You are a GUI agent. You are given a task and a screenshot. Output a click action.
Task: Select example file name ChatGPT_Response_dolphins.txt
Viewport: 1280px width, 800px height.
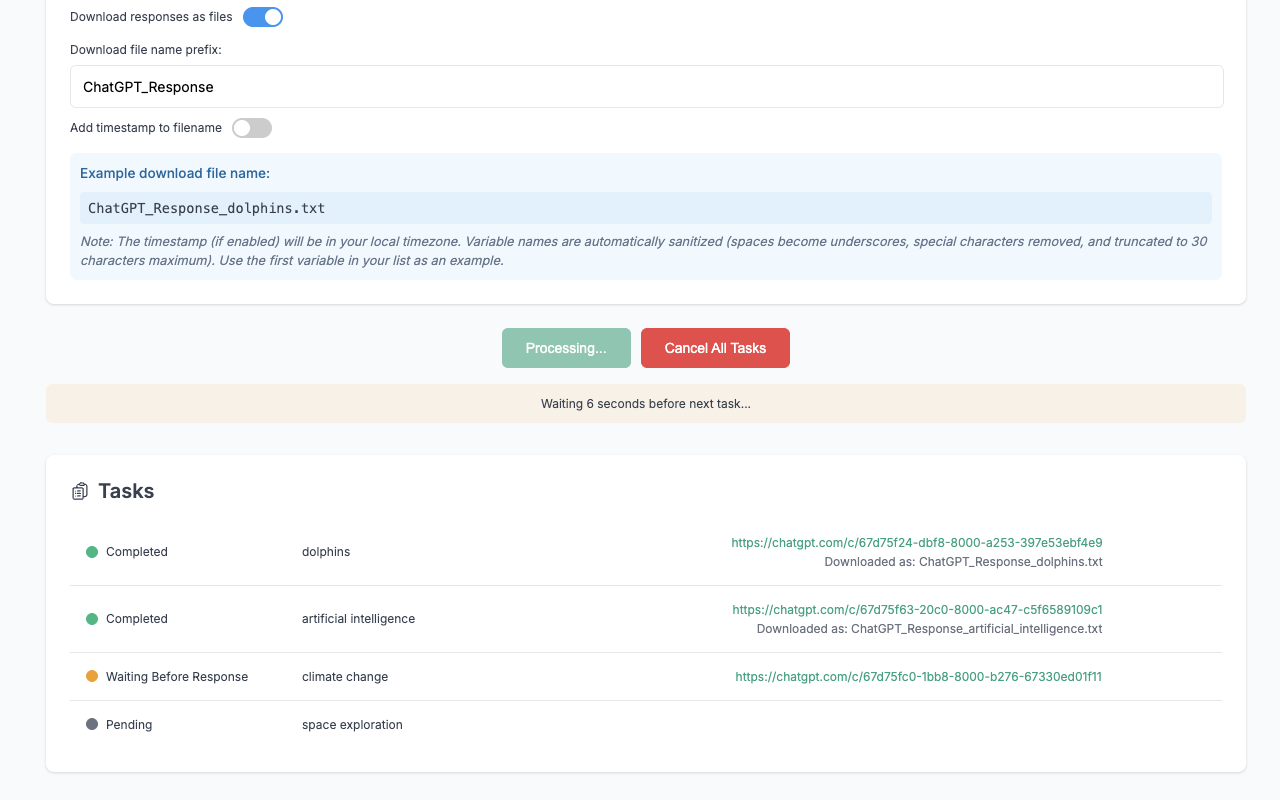pos(646,208)
